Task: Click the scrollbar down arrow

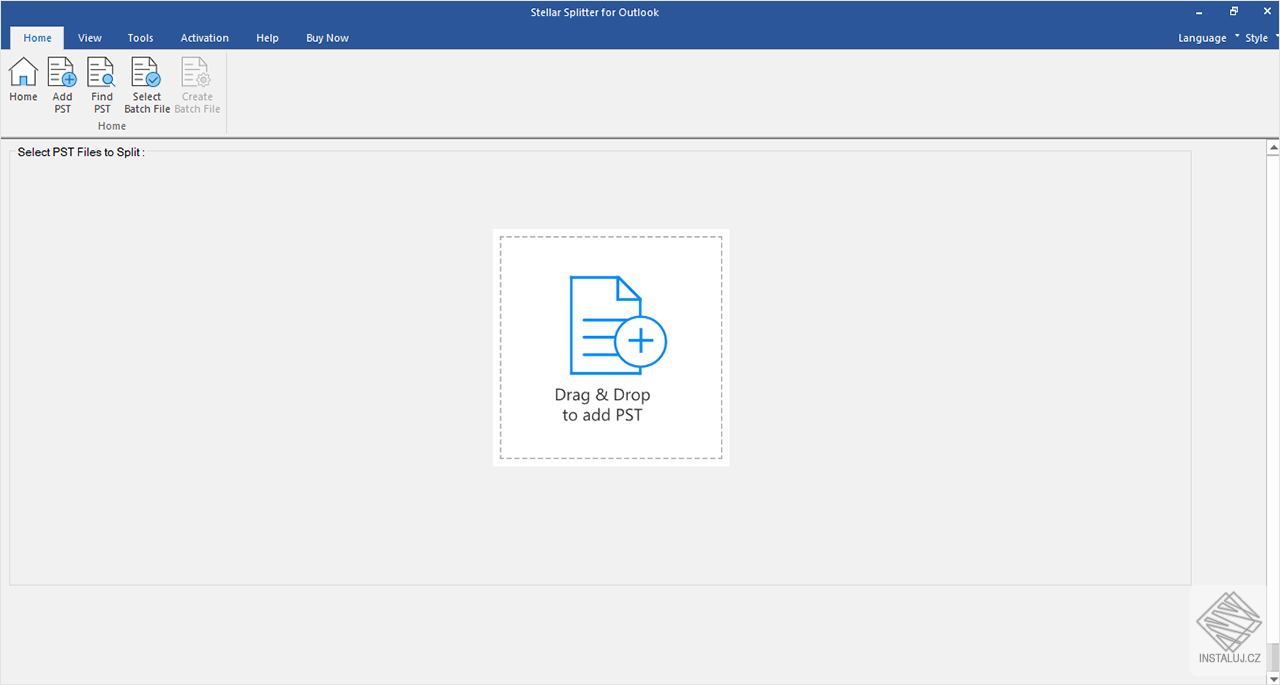Action: tap(1273, 676)
